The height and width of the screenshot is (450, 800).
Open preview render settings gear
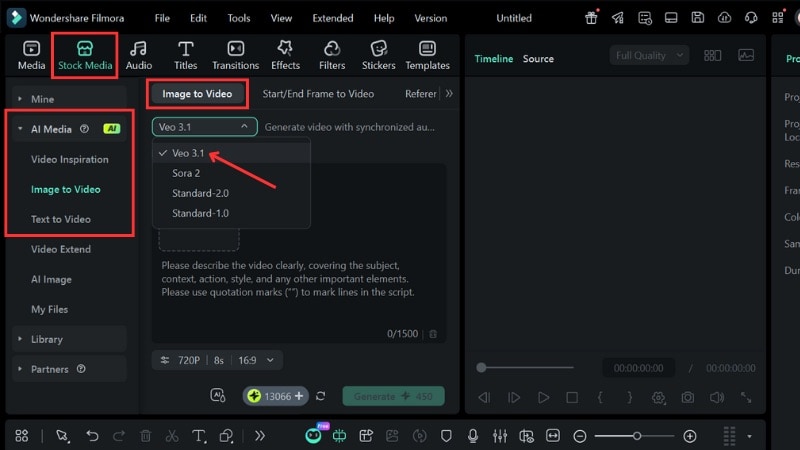click(x=658, y=397)
